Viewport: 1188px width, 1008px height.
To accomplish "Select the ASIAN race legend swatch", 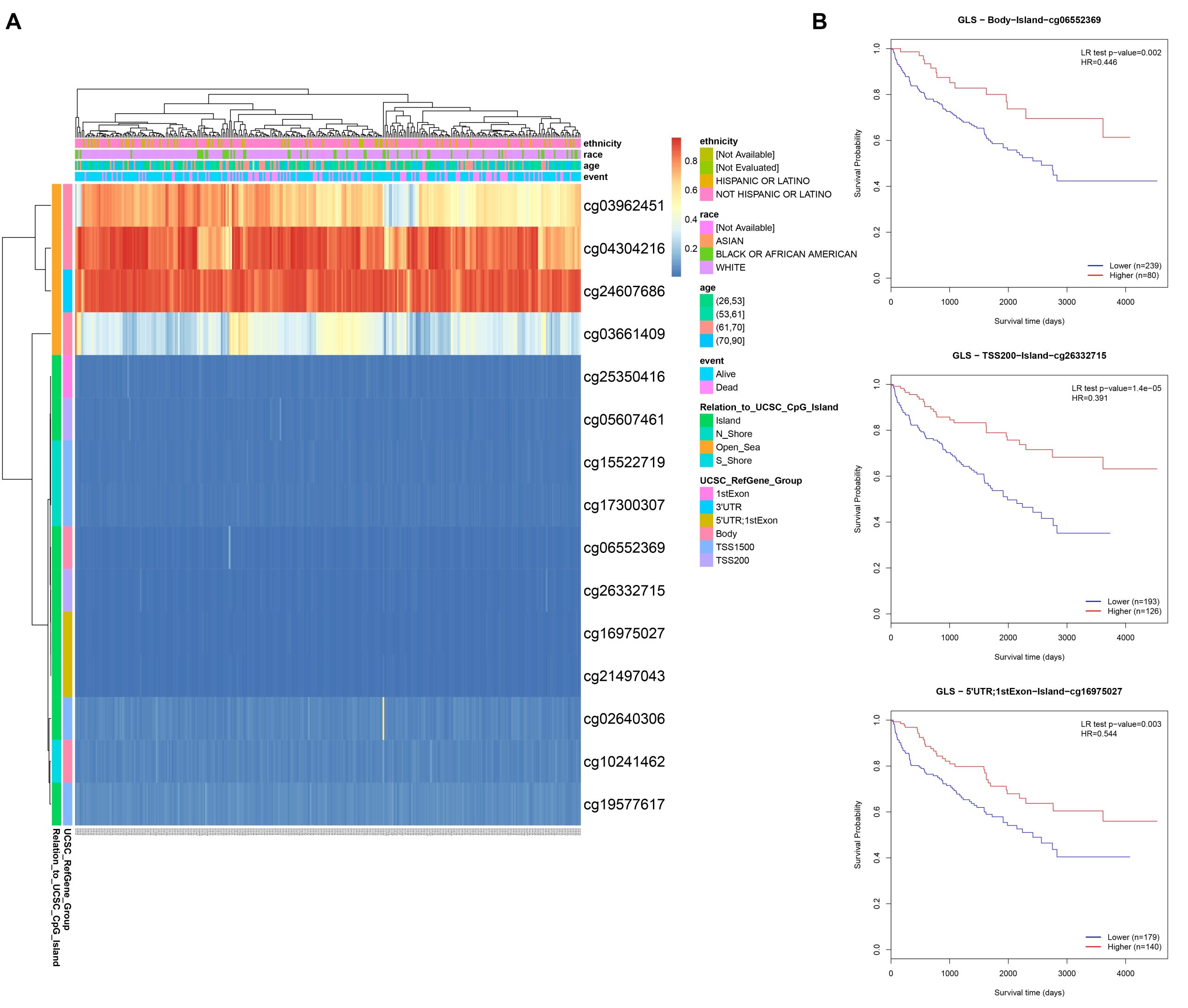I will (x=706, y=241).
